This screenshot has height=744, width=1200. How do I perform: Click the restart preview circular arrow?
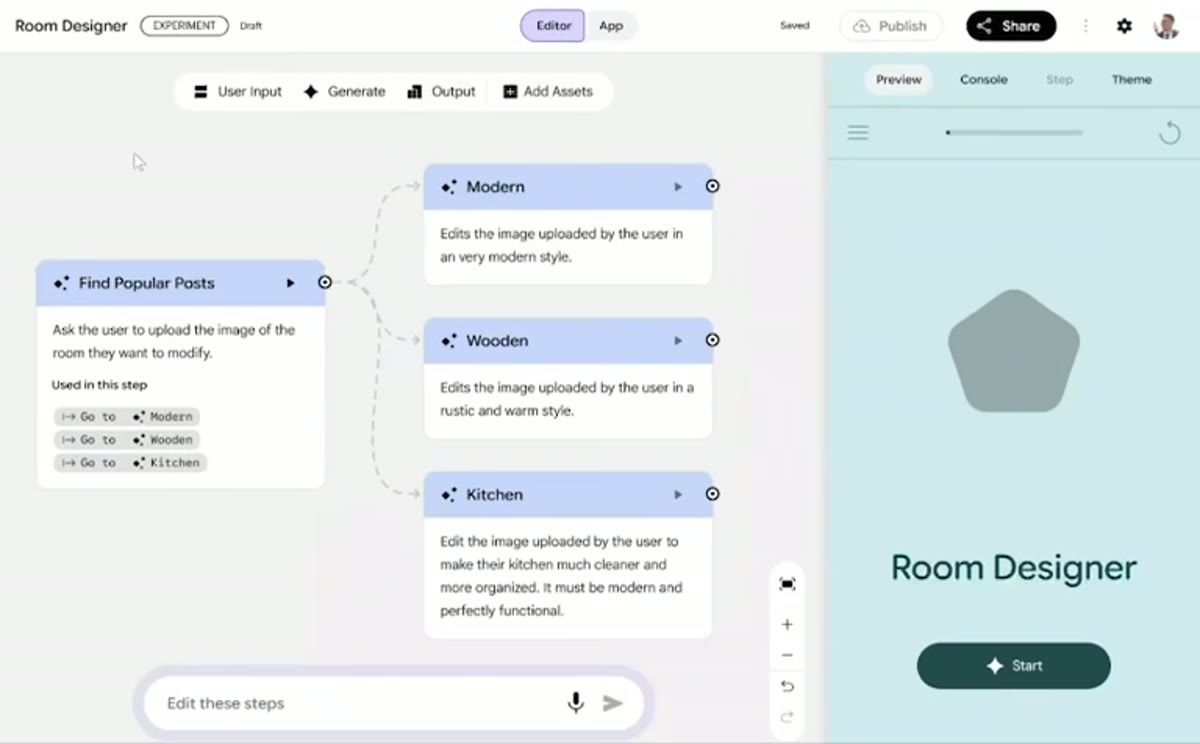click(1169, 132)
